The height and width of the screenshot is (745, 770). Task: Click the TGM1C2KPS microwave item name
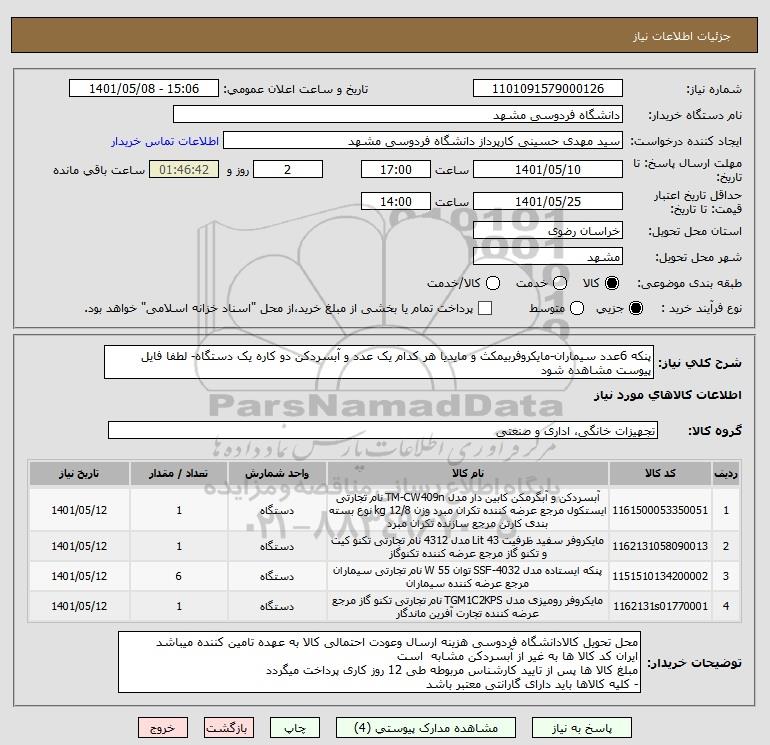coord(468,607)
